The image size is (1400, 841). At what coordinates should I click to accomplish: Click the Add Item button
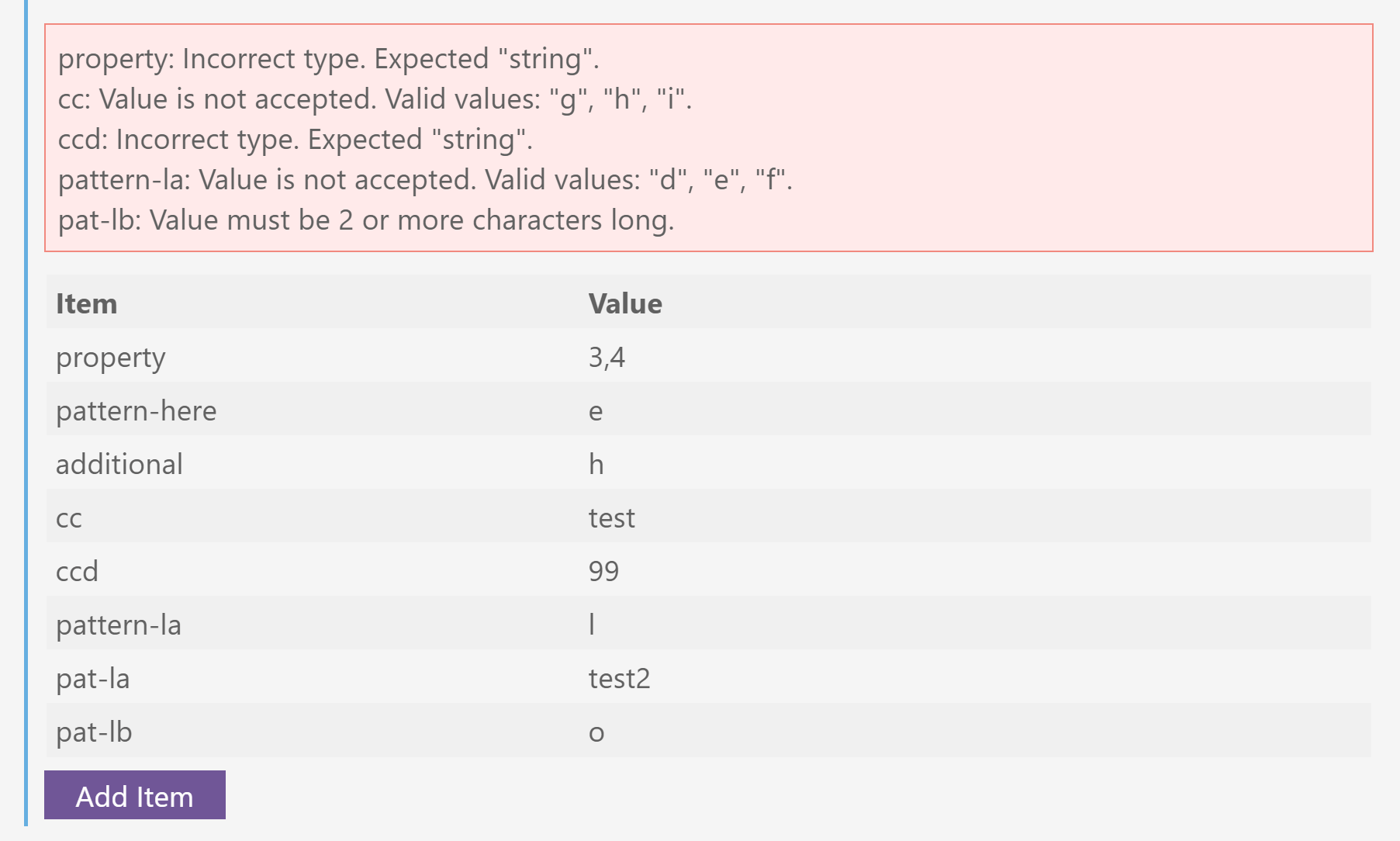coord(133,795)
